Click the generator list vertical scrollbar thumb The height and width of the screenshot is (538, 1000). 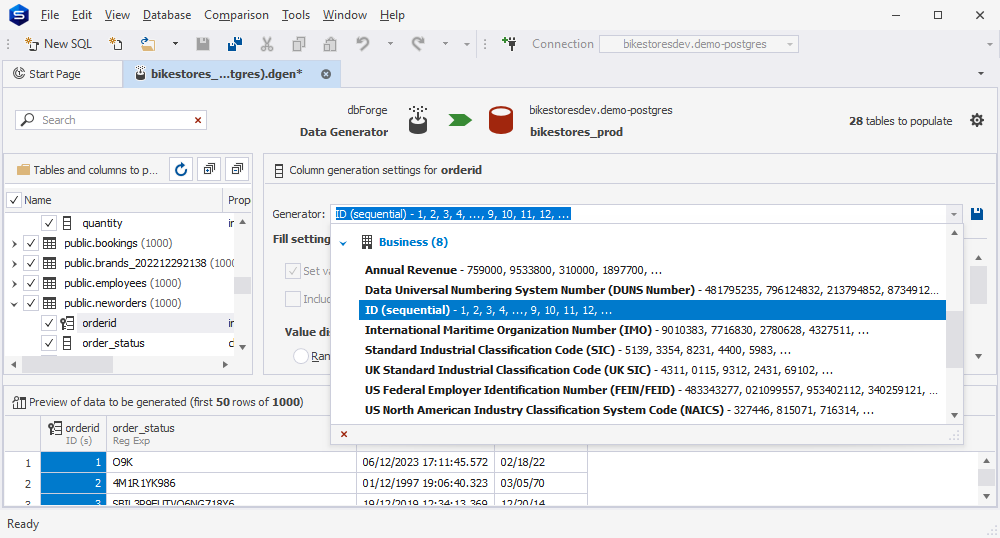point(954,339)
